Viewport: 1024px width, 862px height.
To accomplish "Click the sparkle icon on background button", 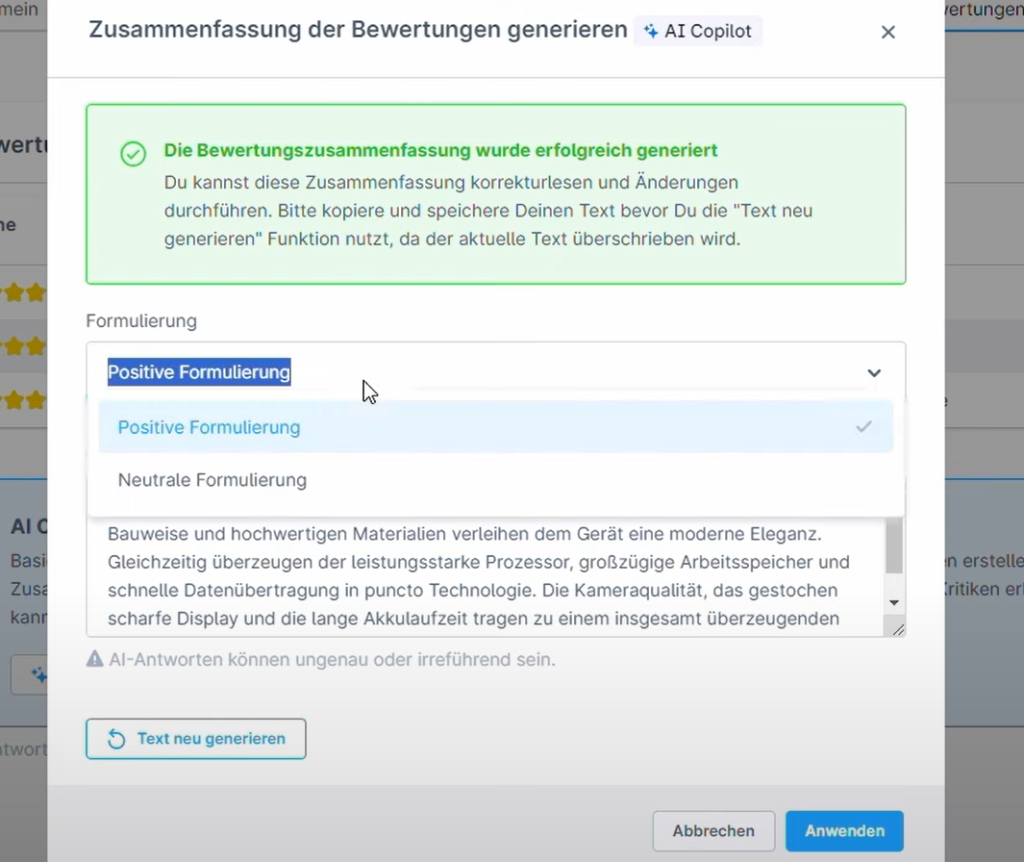I will click(x=39, y=675).
